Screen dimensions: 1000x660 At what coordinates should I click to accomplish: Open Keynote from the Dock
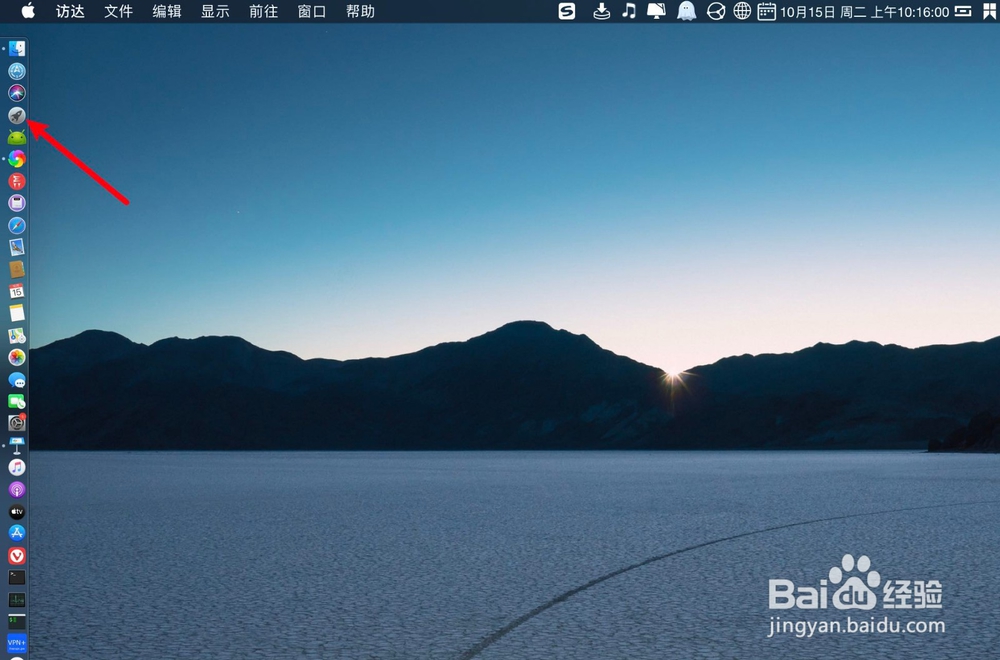(17, 445)
